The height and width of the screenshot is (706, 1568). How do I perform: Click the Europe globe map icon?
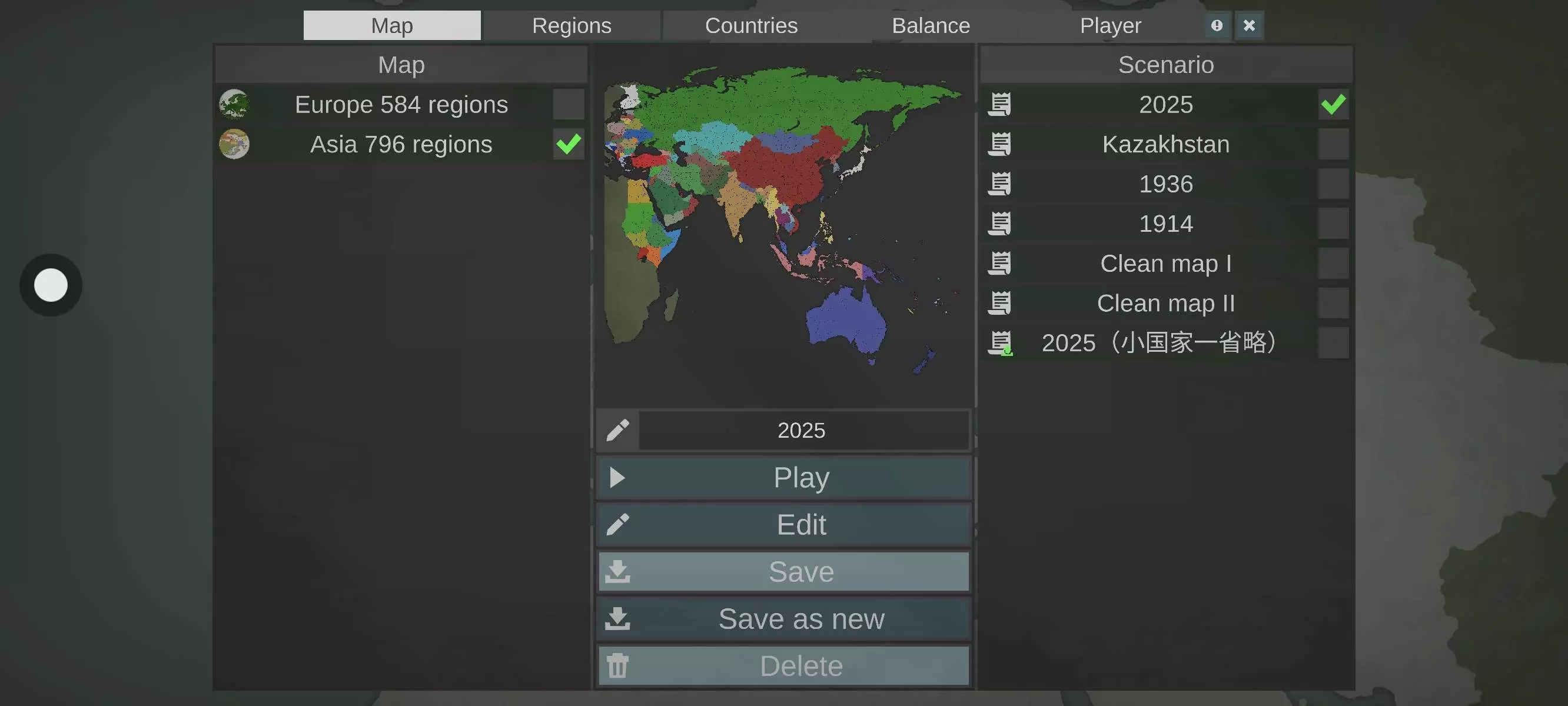coord(234,104)
